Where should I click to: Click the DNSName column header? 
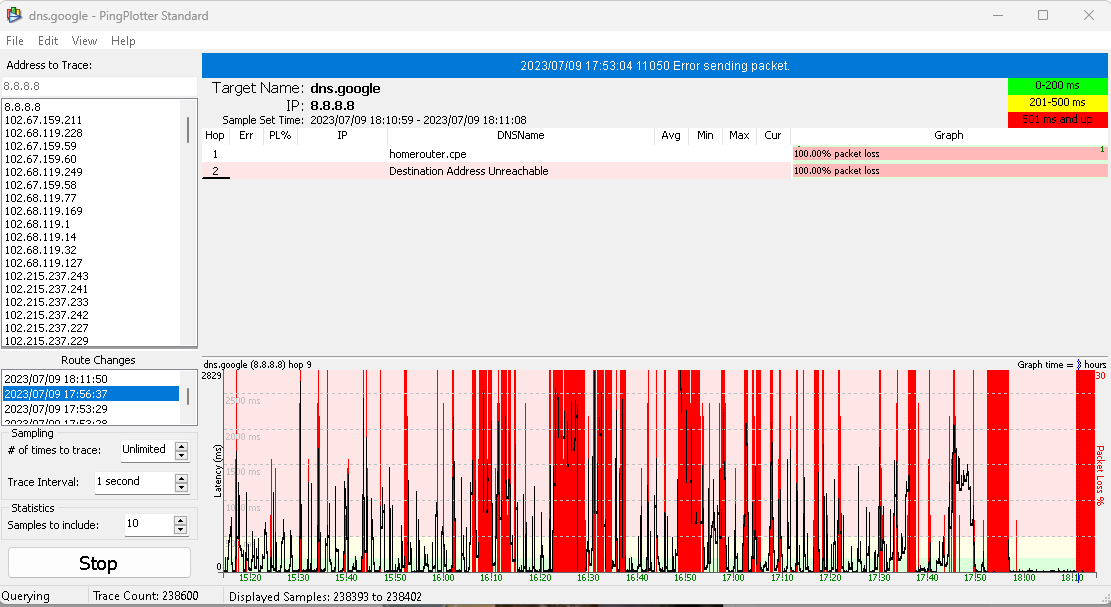pos(521,135)
